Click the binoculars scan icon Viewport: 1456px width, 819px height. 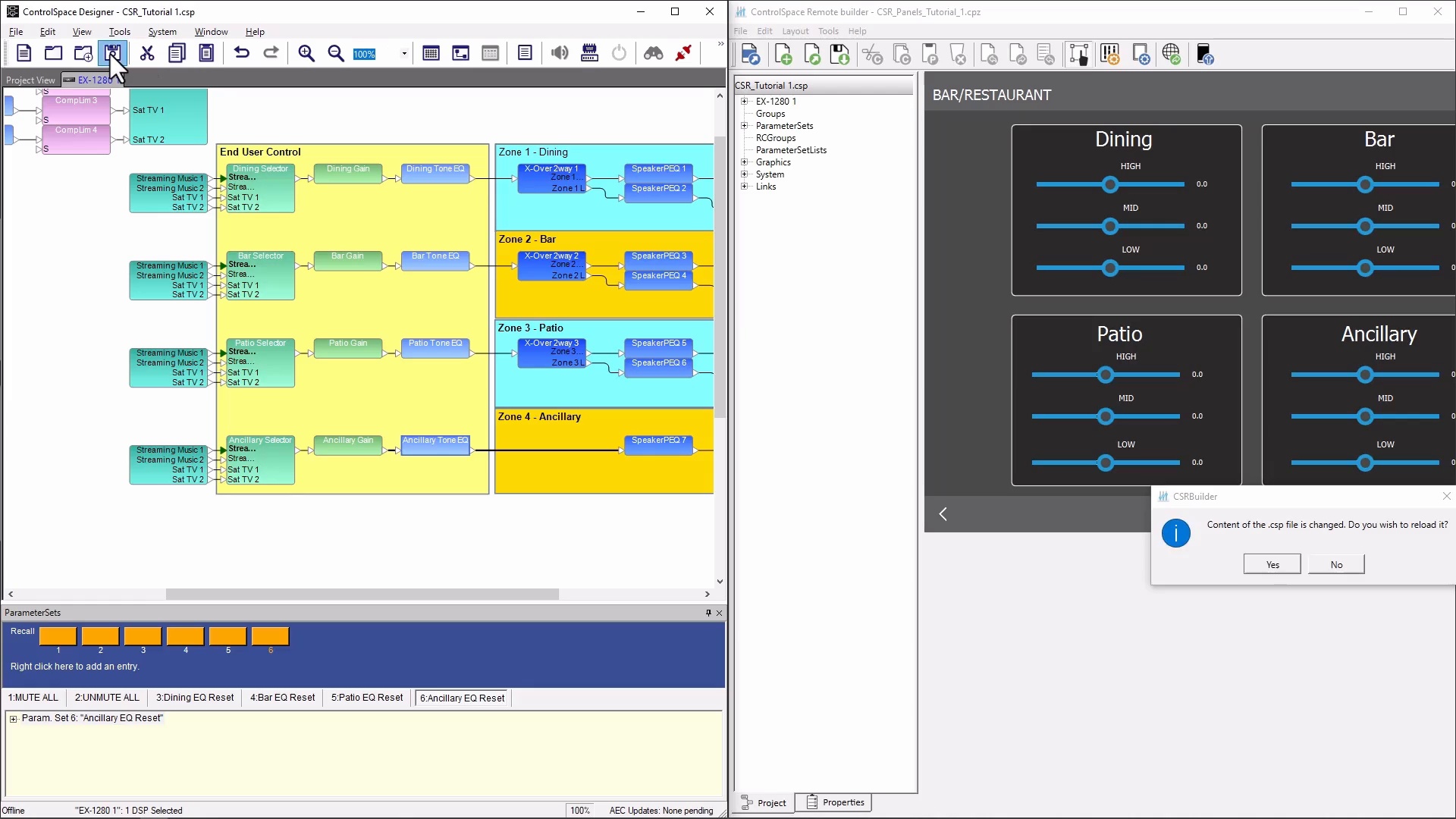pos(653,53)
